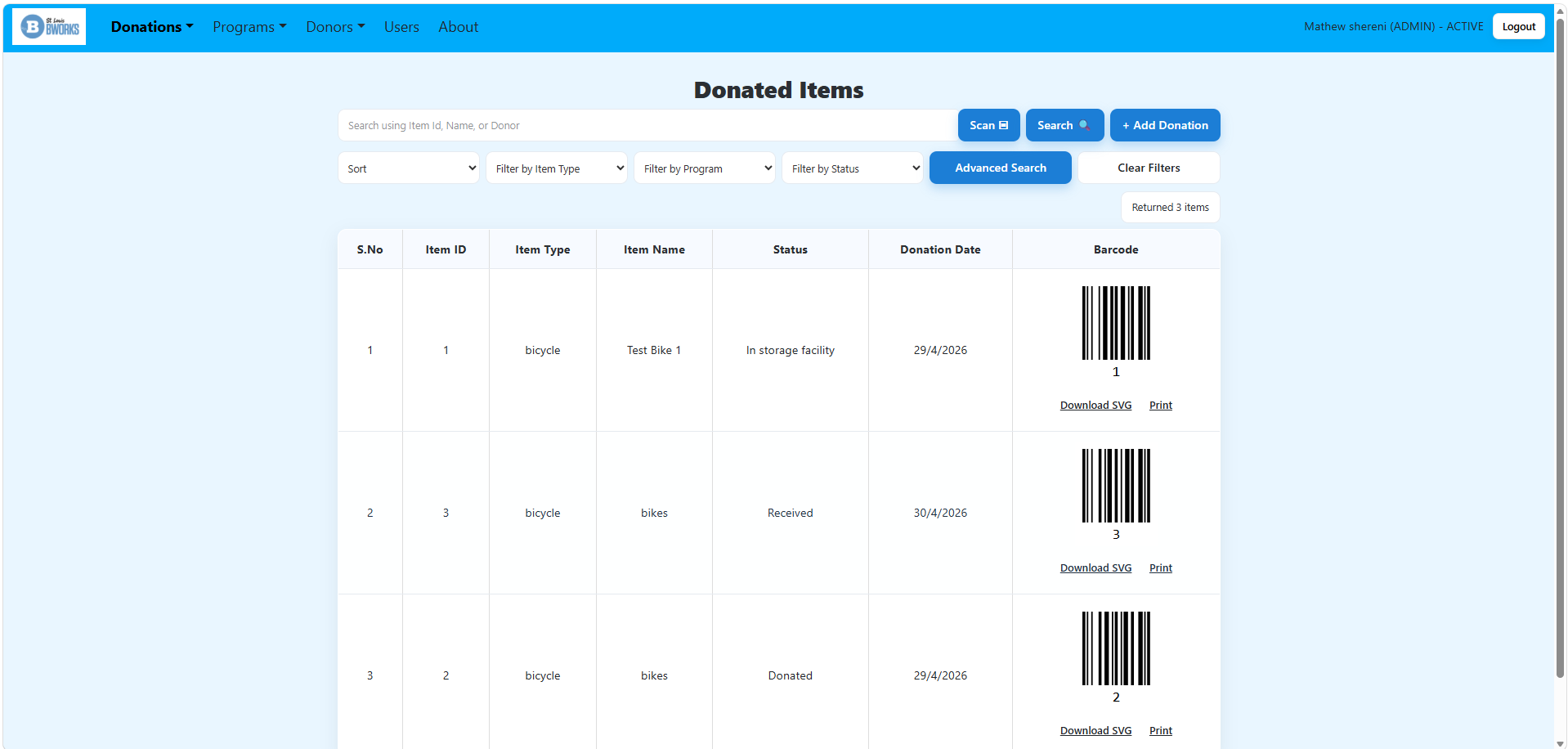Click the Item Type column header

[x=543, y=249]
